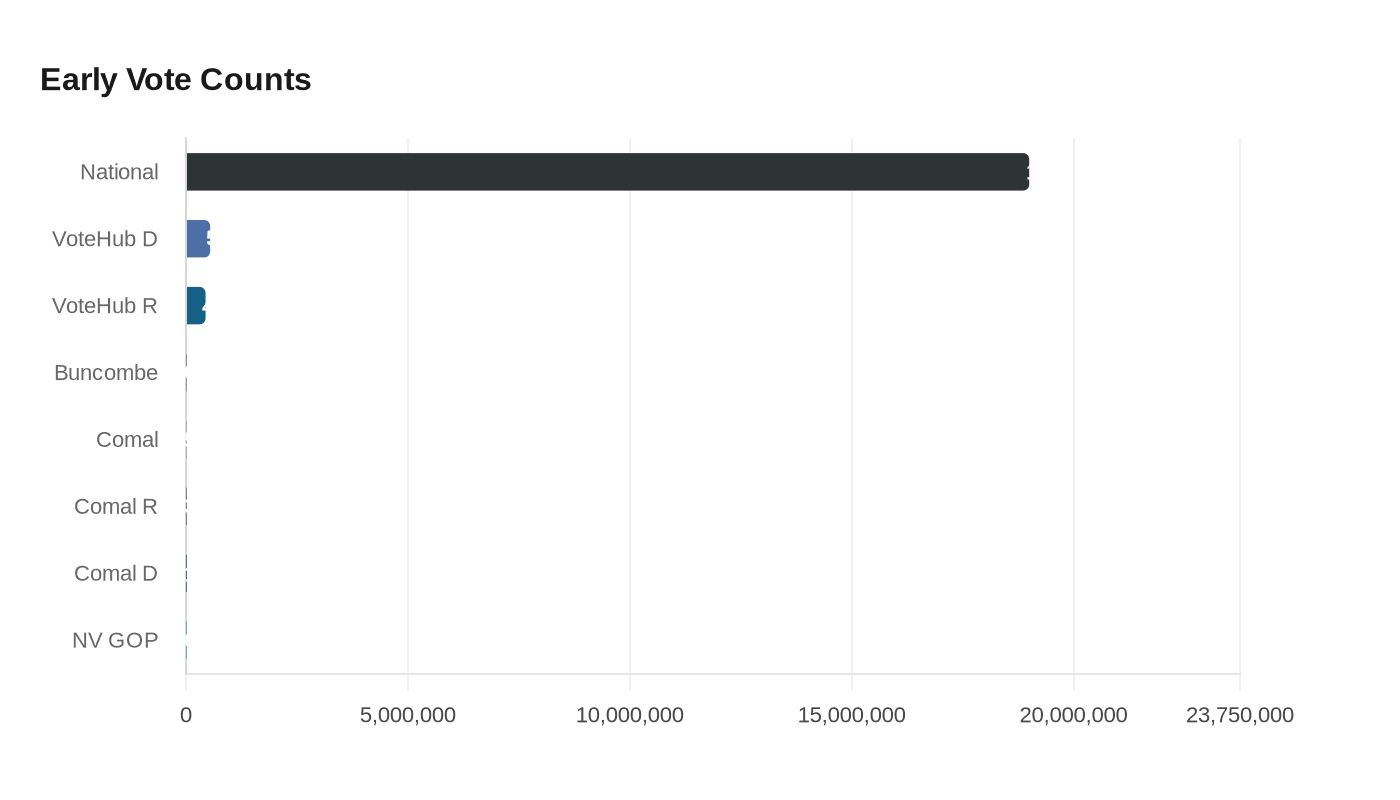Click the chart title Early Vote Counts
Screen dimensions: 1400x800
point(176,80)
